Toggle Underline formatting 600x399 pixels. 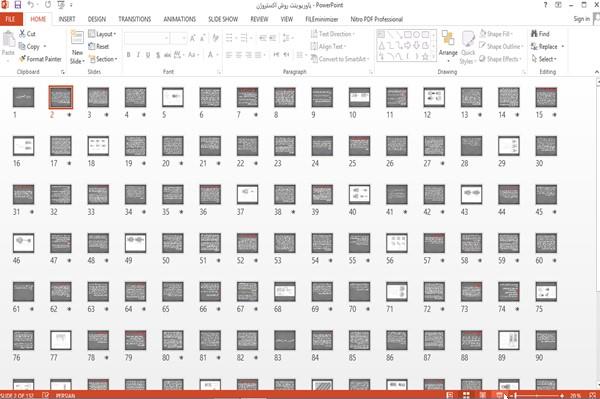click(x=148, y=55)
